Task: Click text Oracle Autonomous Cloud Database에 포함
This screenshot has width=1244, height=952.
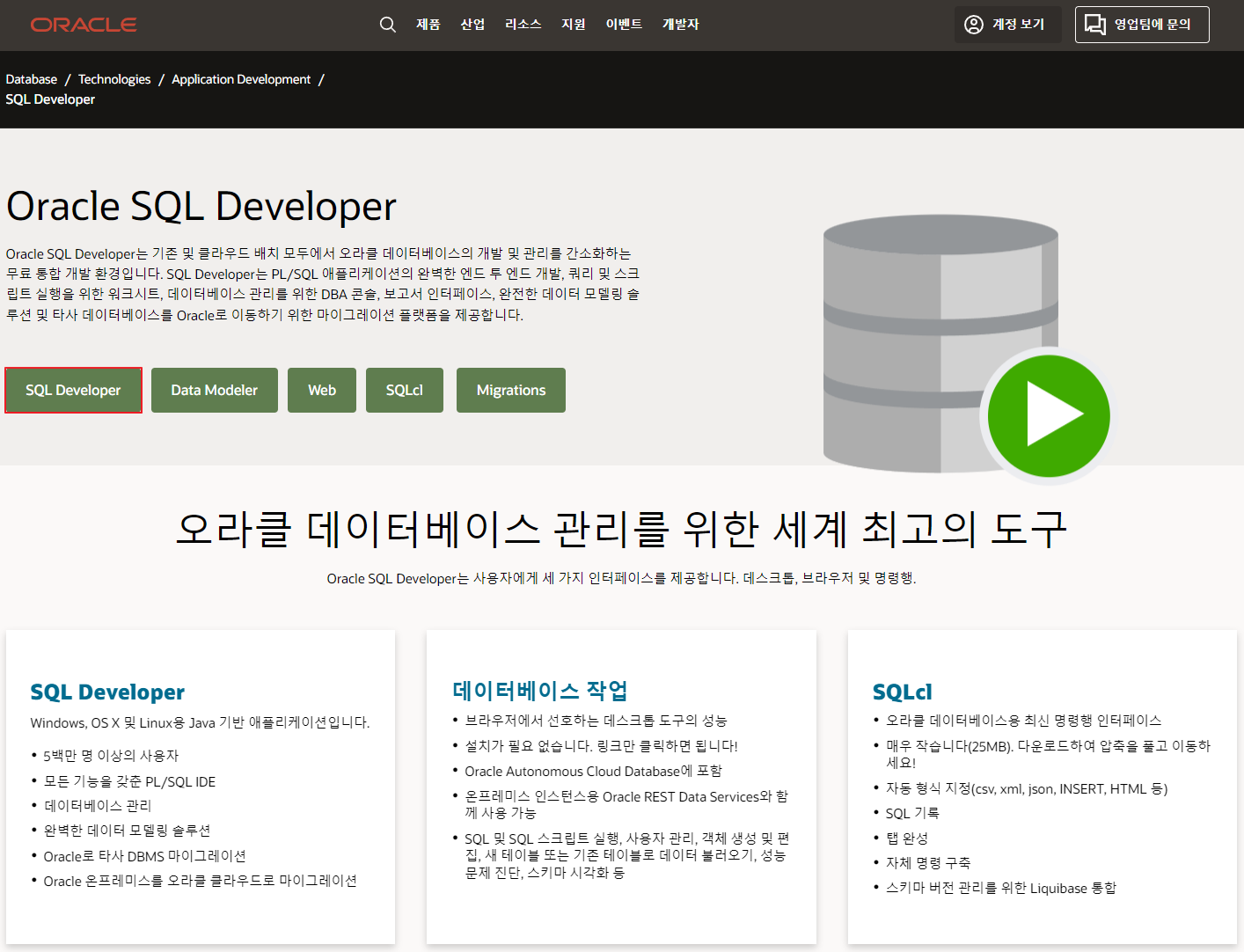Action: (x=594, y=771)
